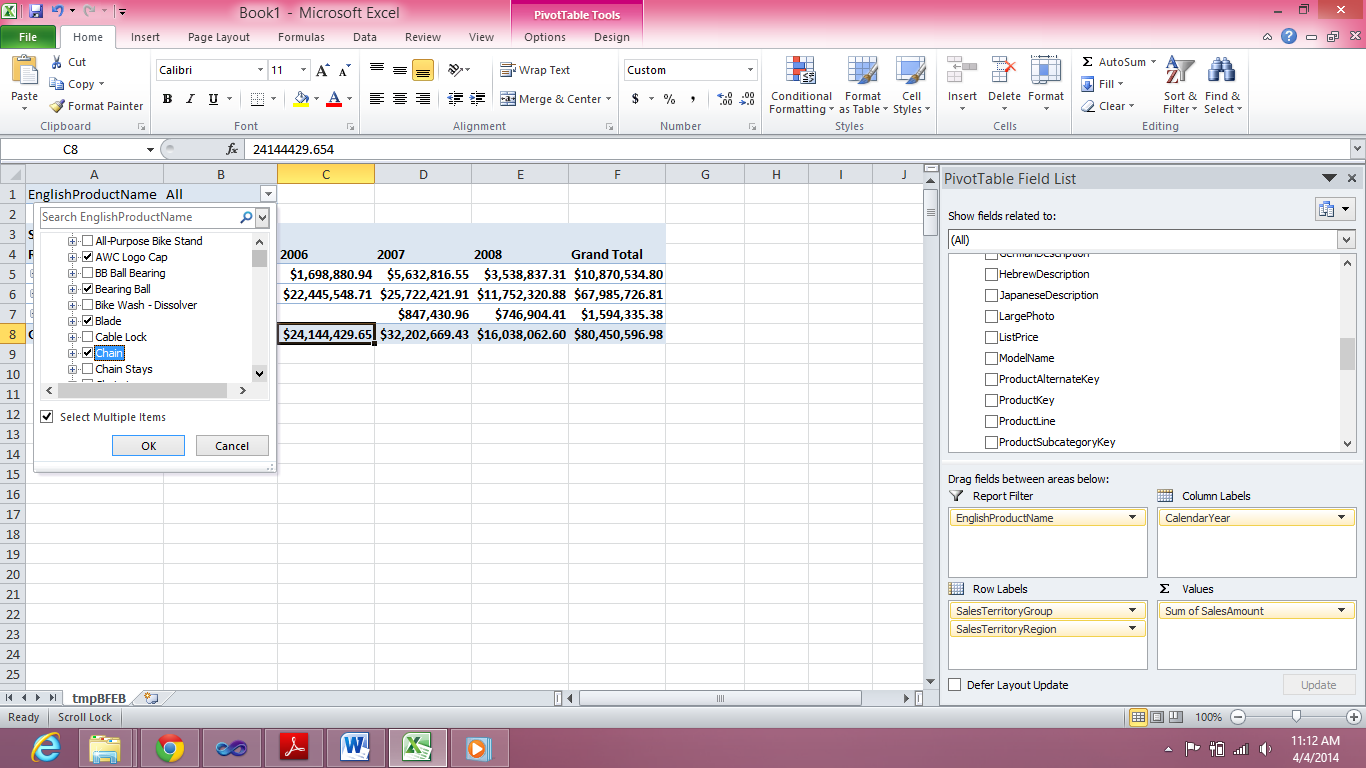Click Cancel in the filter popup
This screenshot has width=1366, height=768.
(x=232, y=446)
